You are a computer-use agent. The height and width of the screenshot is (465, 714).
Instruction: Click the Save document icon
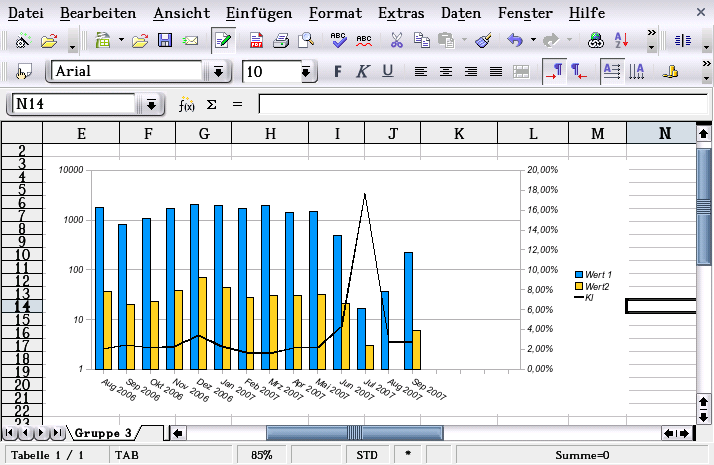(x=165, y=41)
